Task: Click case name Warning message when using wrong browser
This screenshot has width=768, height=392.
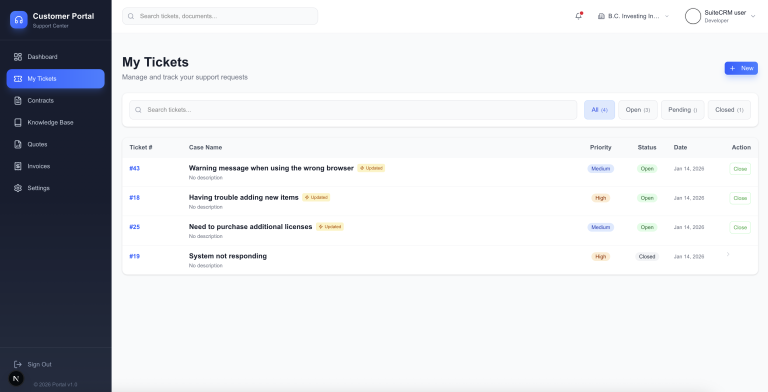Action: tap(271, 168)
